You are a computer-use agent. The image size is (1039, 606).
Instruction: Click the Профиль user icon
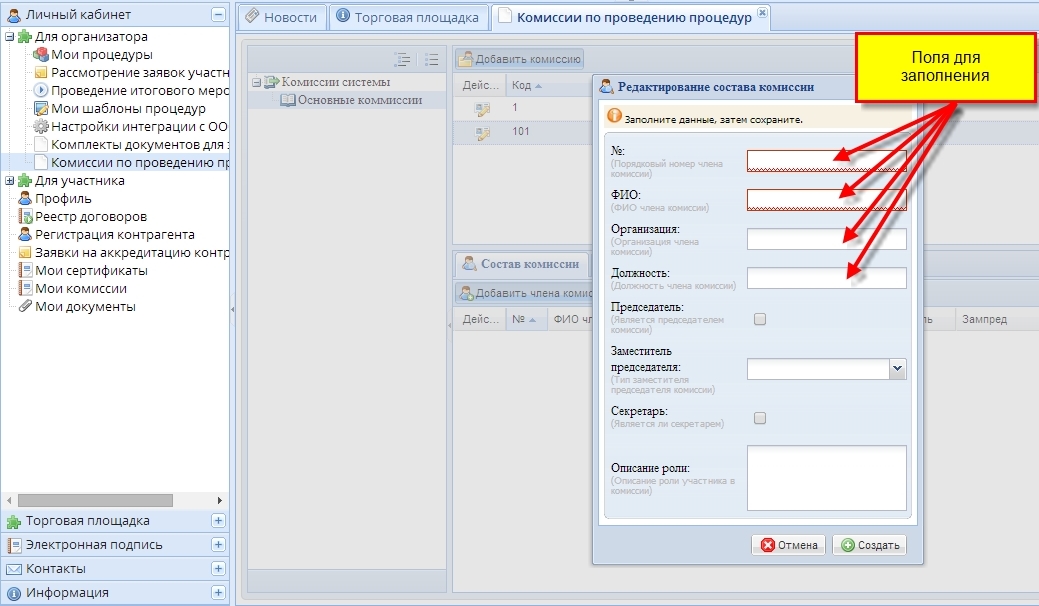click(25, 199)
